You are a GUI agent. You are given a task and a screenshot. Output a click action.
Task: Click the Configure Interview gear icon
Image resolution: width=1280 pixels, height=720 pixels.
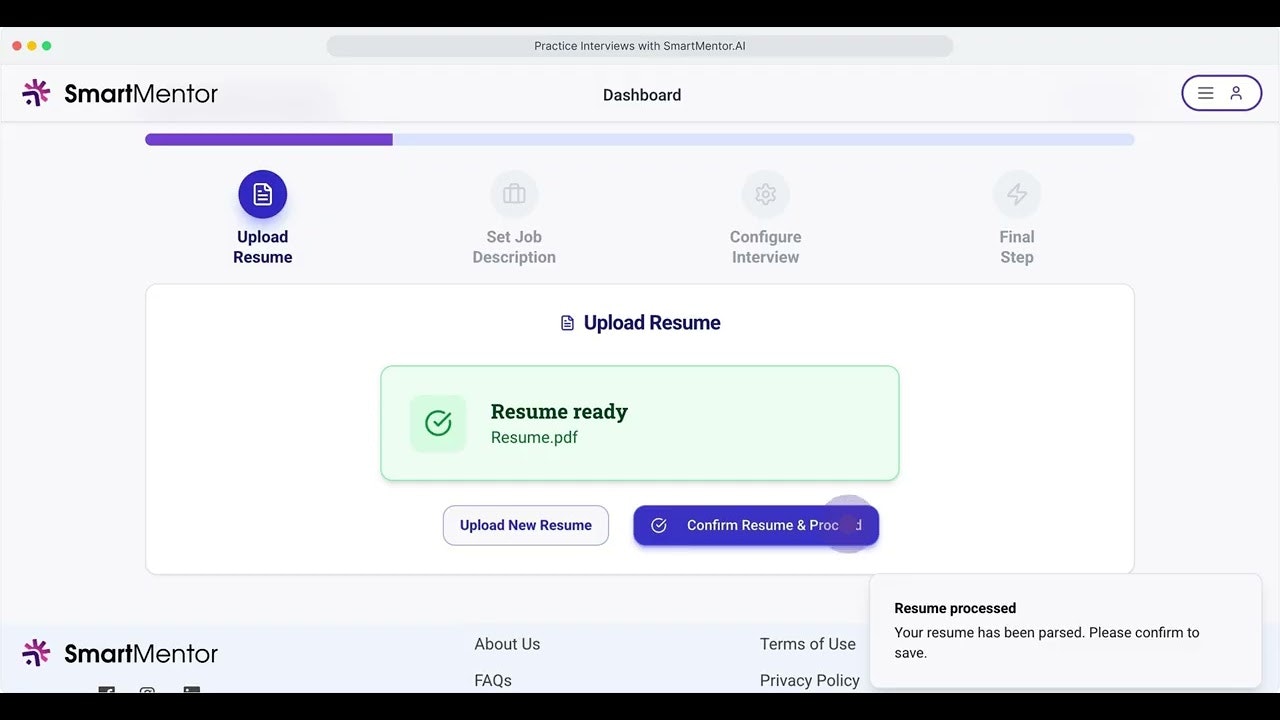[x=765, y=194]
